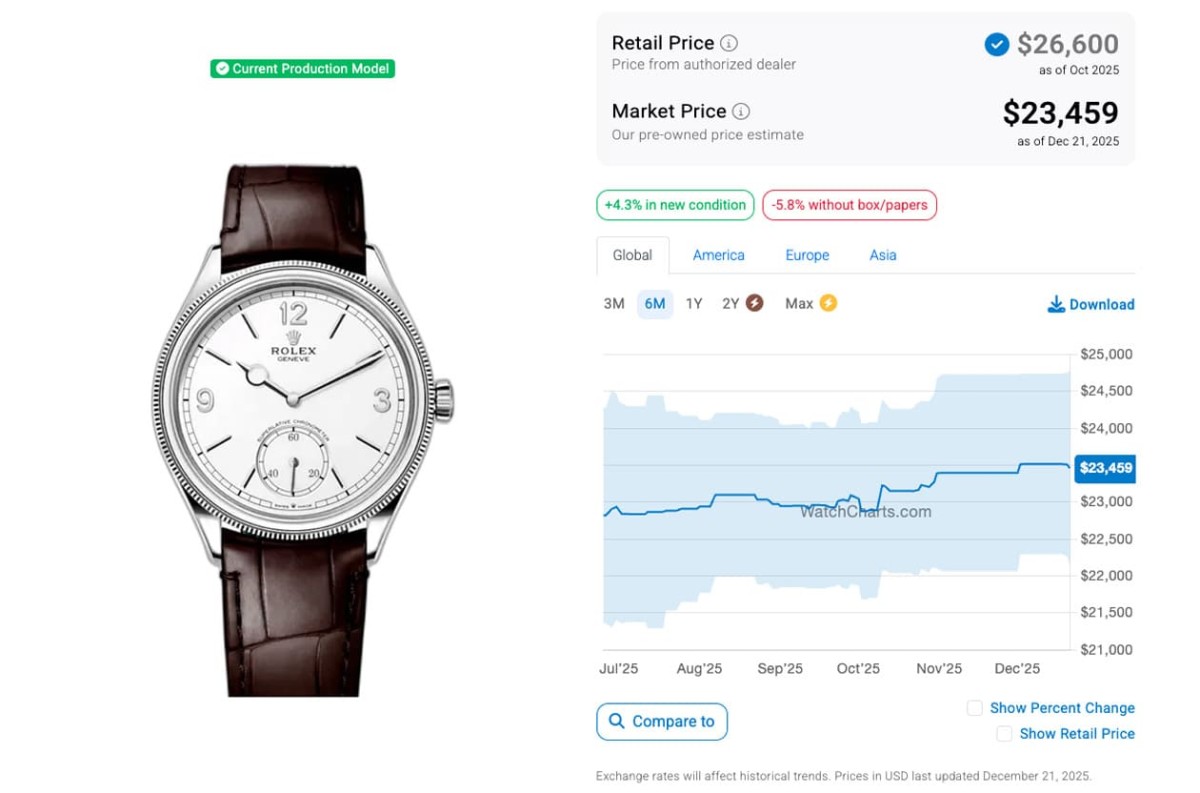Click the Current Production Model checkmark icon
The height and width of the screenshot is (793, 1200).
point(222,69)
